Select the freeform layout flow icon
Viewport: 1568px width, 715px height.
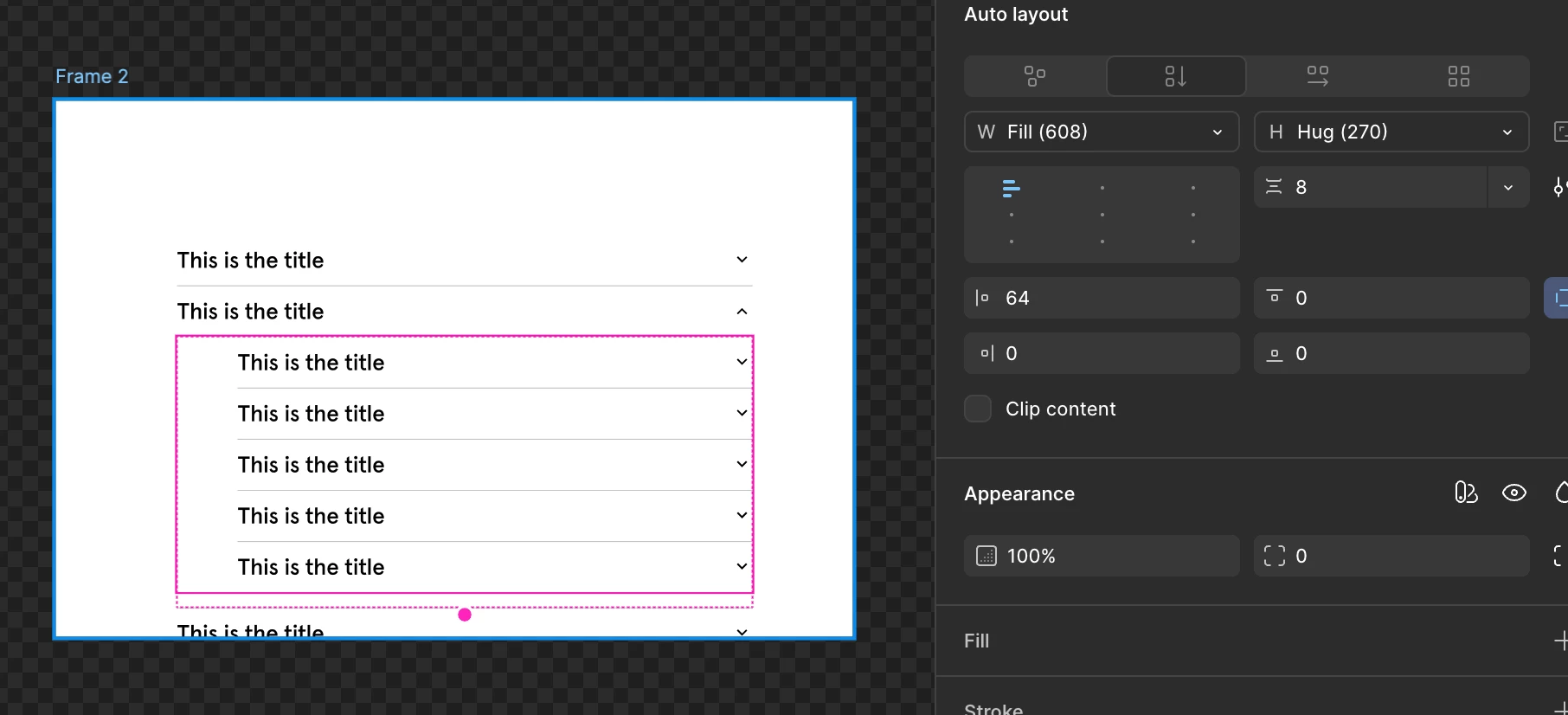(x=1035, y=76)
